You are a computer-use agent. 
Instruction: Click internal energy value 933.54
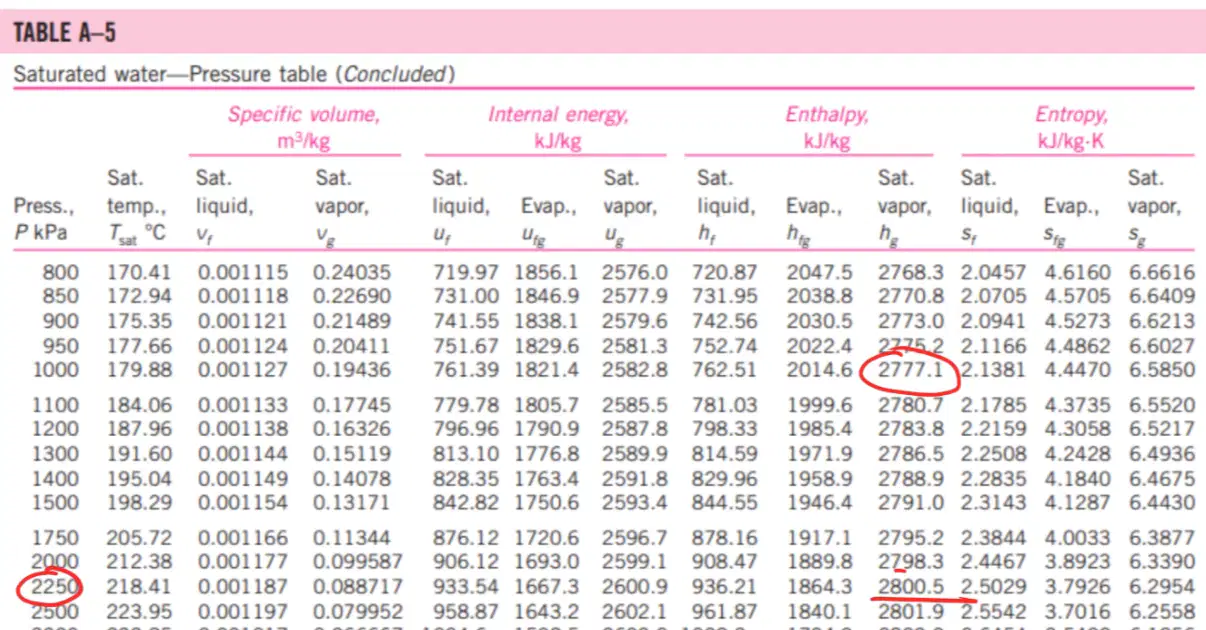(x=466, y=587)
